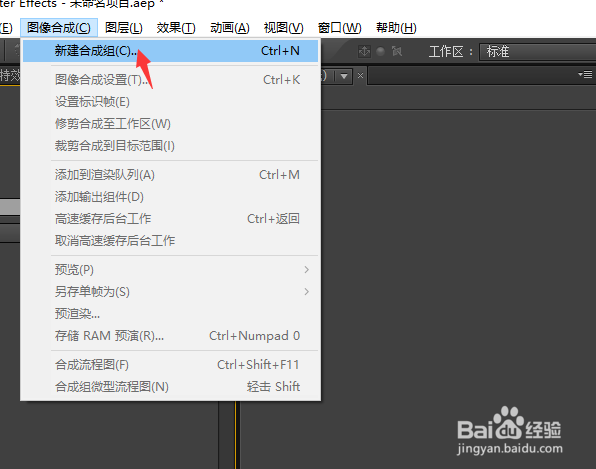Select 添加到渲染队列(A)
This screenshot has height=469, width=596.
pyautogui.click(x=170, y=175)
